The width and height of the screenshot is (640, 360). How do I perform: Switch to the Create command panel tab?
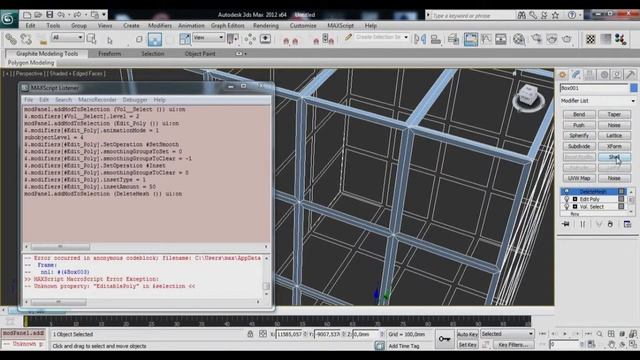562,75
